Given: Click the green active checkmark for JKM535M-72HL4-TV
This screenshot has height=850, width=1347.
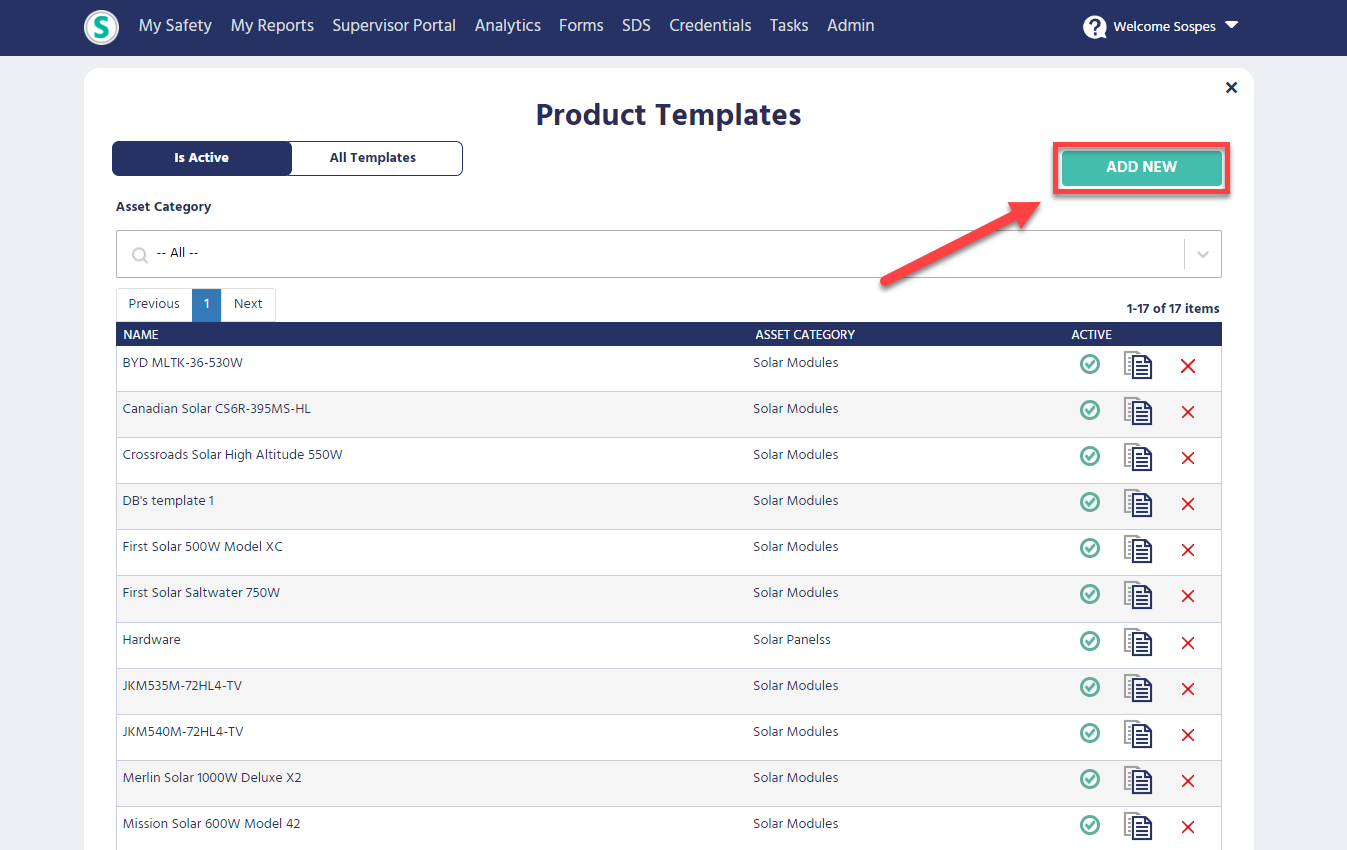Looking at the screenshot, I should click(1090, 687).
